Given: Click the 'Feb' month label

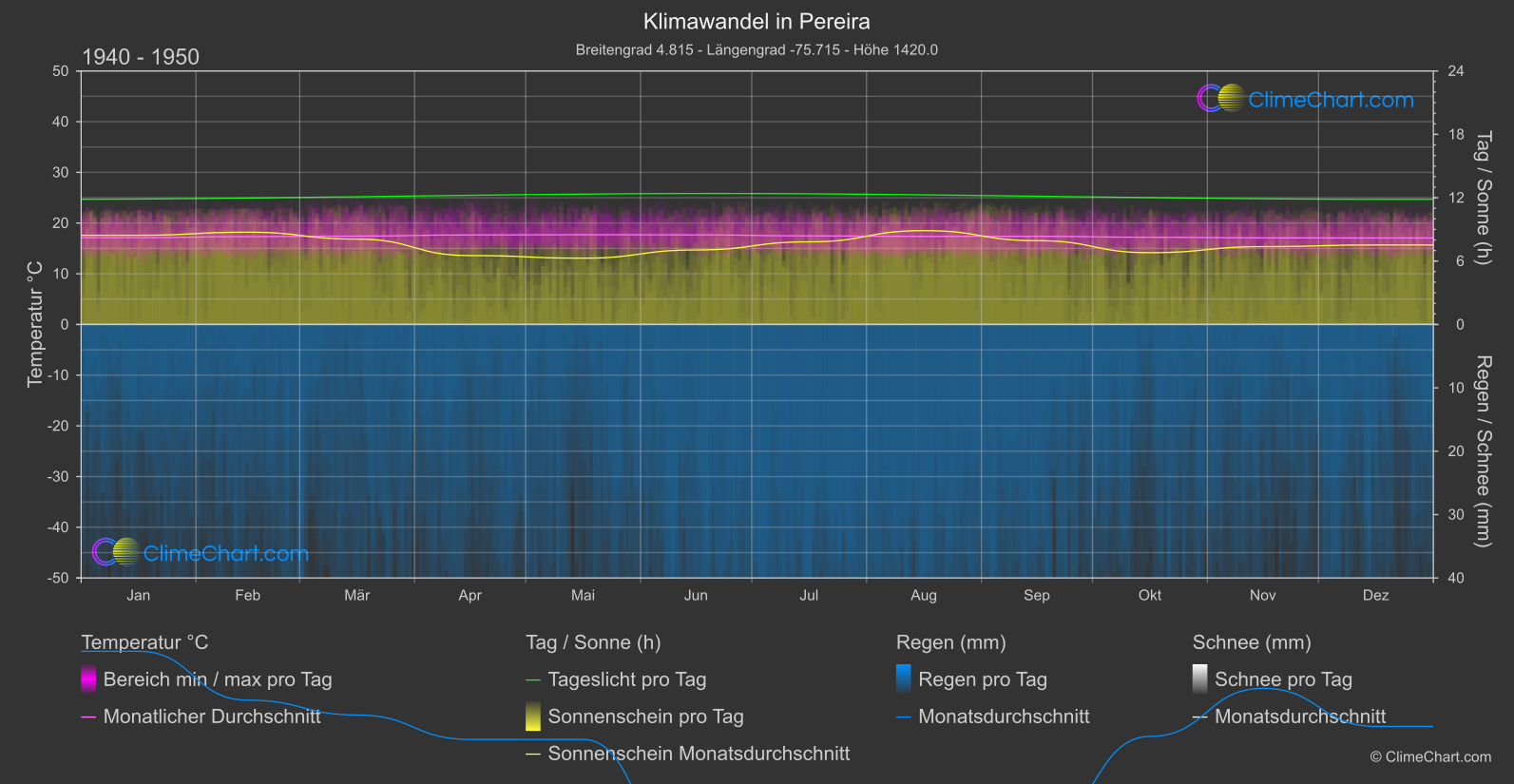Looking at the screenshot, I should 247,595.
